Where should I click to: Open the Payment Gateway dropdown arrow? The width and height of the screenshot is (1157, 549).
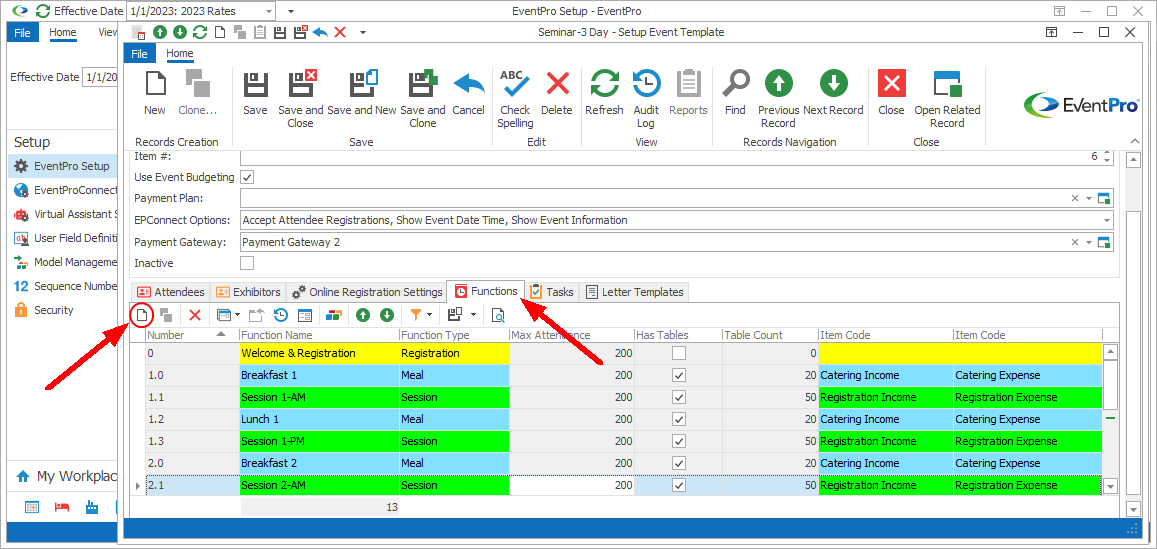[1089, 242]
